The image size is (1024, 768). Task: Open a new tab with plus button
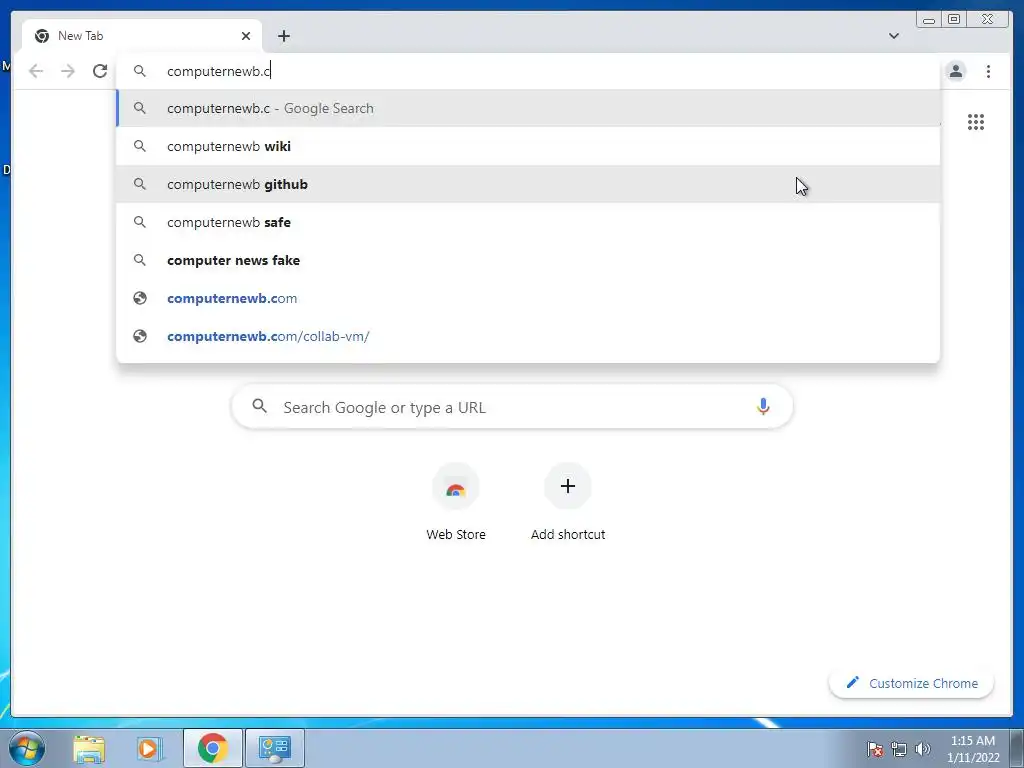(x=283, y=36)
